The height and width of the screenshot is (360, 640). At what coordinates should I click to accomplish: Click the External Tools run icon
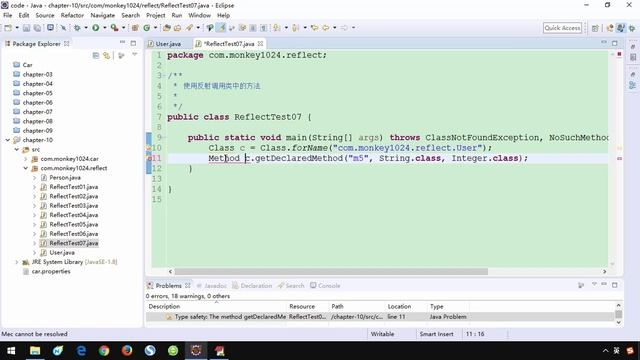click(114, 28)
